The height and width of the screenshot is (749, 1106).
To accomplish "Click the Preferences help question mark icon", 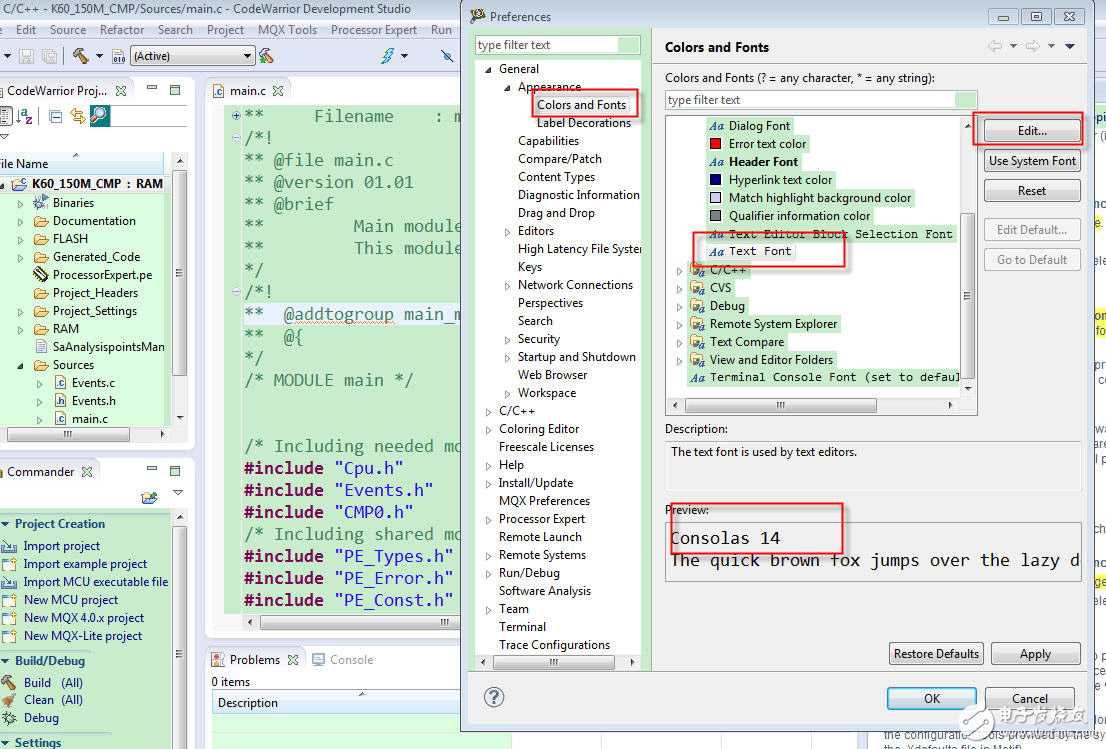I will pyautogui.click(x=494, y=698).
